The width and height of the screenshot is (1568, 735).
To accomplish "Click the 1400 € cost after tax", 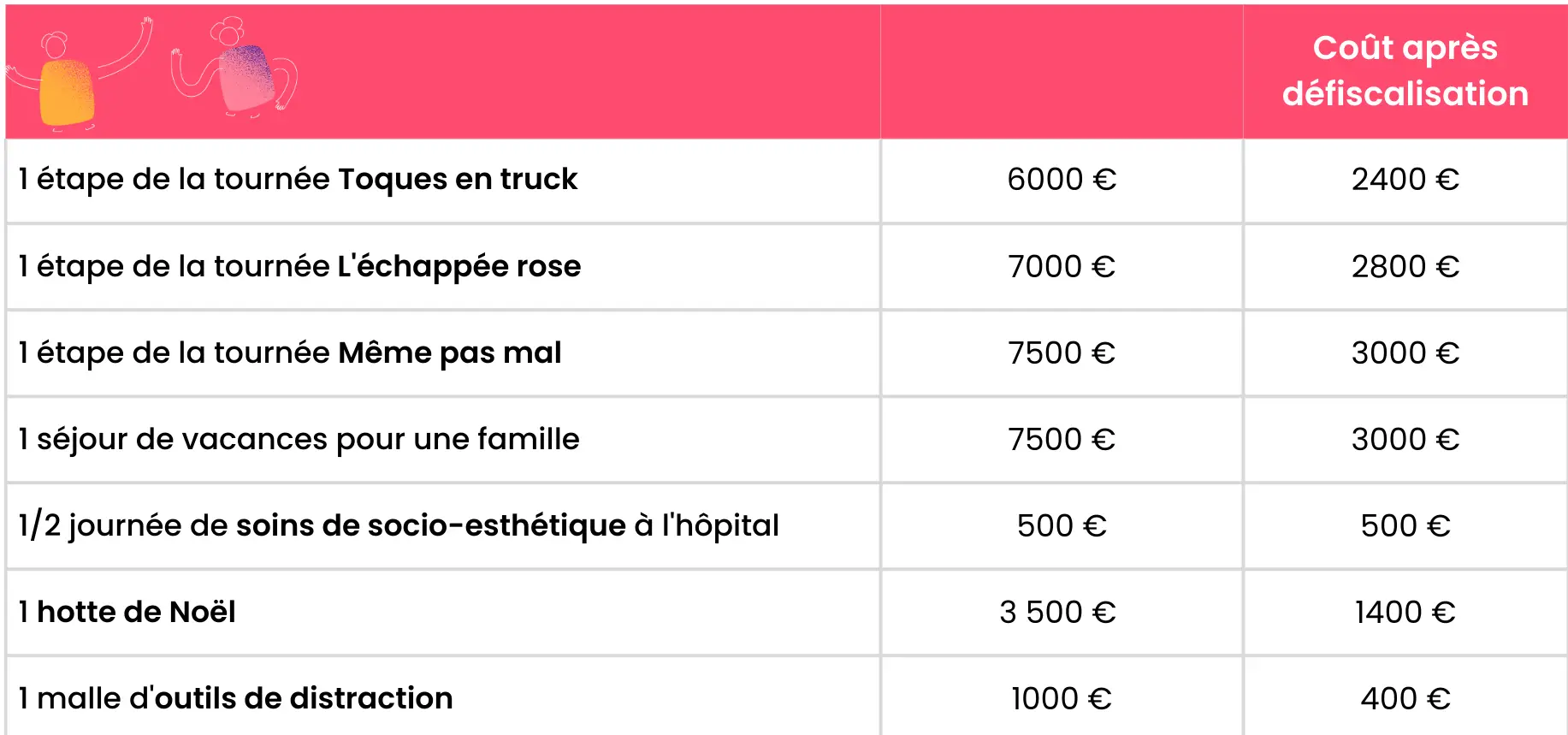I will pyautogui.click(x=1405, y=613).
